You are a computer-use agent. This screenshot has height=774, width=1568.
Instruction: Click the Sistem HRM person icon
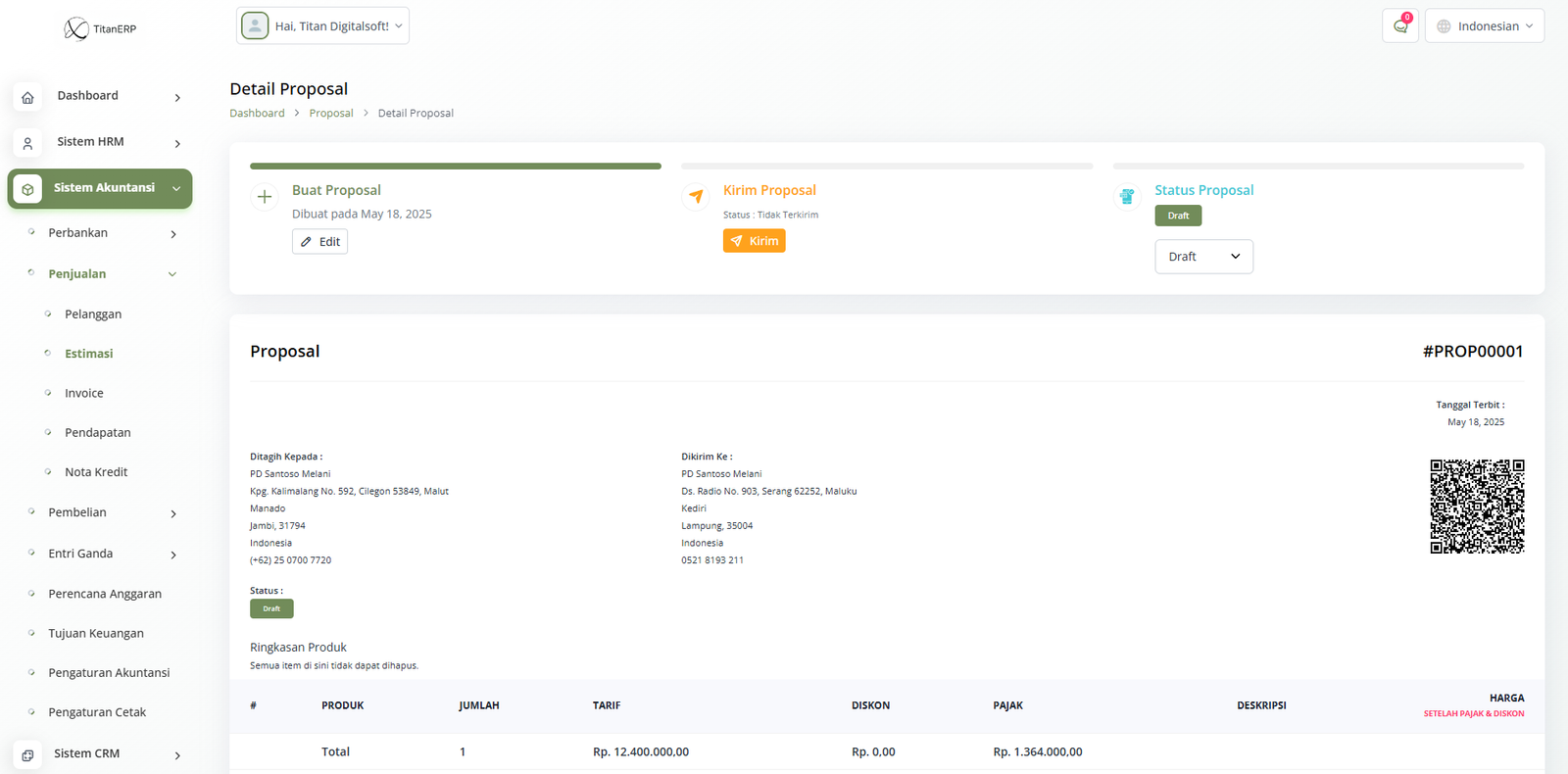(x=27, y=143)
